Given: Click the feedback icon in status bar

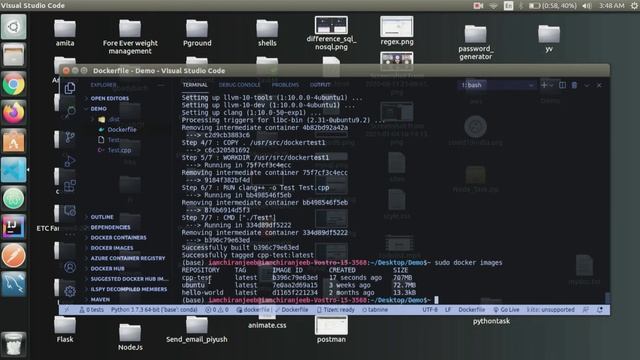Looking at the screenshot, I should [586, 310].
